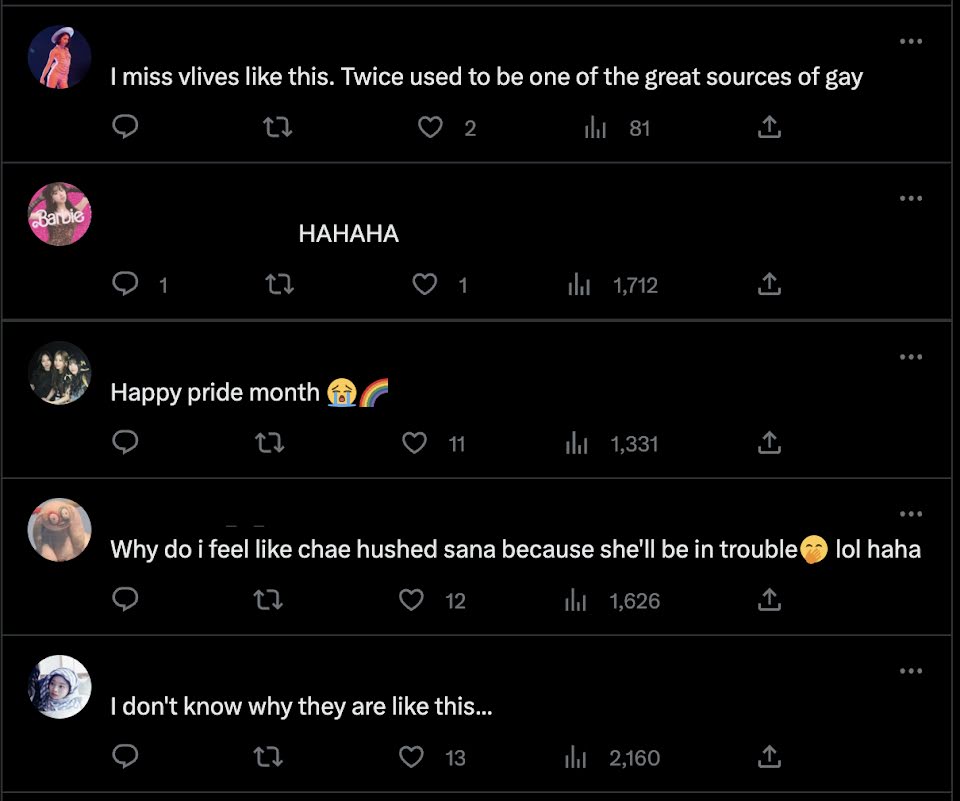Open the reply thread of "HAHAHA" tweet

(141, 284)
